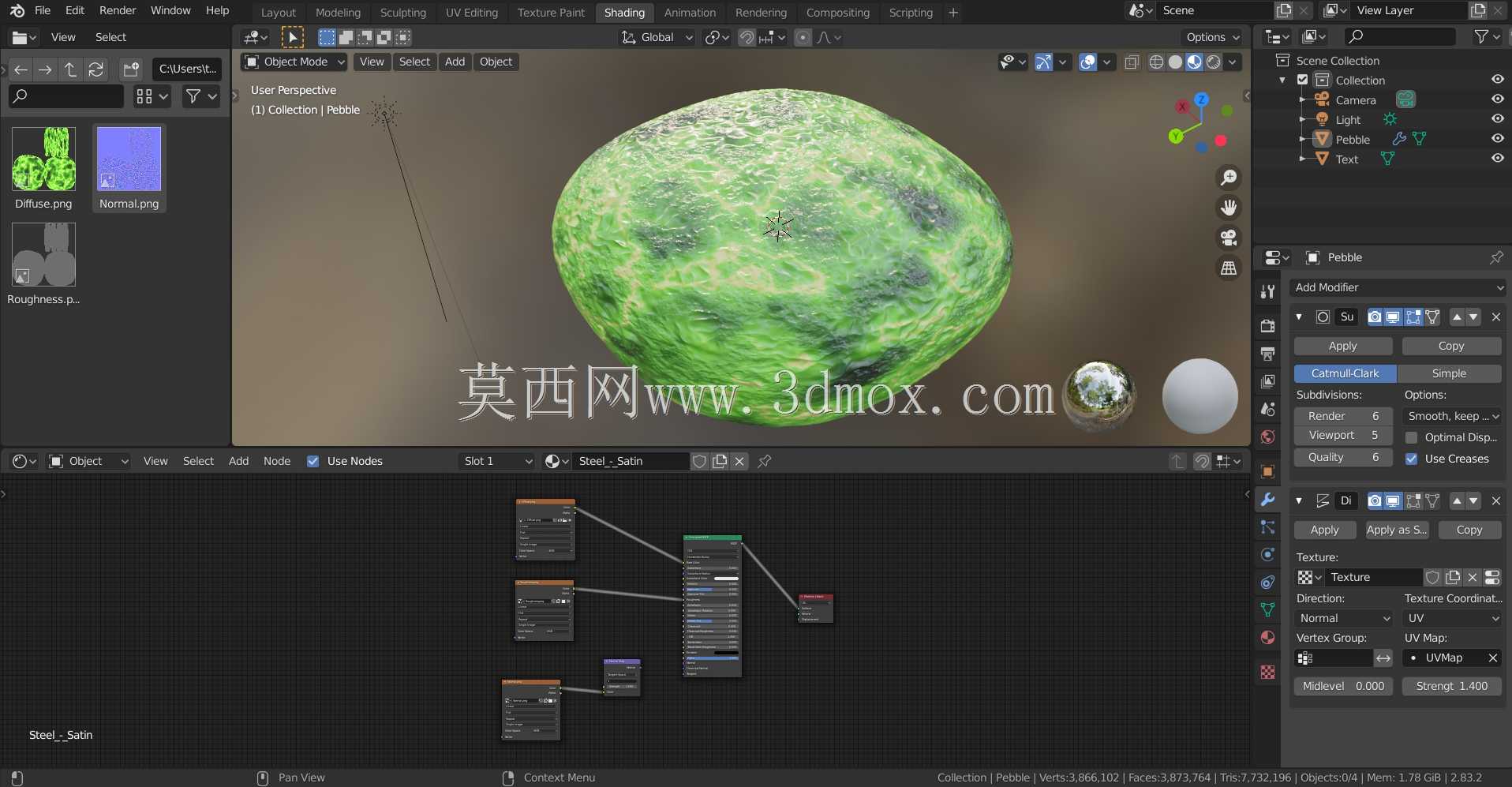Open the Render menu
Image resolution: width=1512 pixels, height=787 pixels.
coord(118,10)
